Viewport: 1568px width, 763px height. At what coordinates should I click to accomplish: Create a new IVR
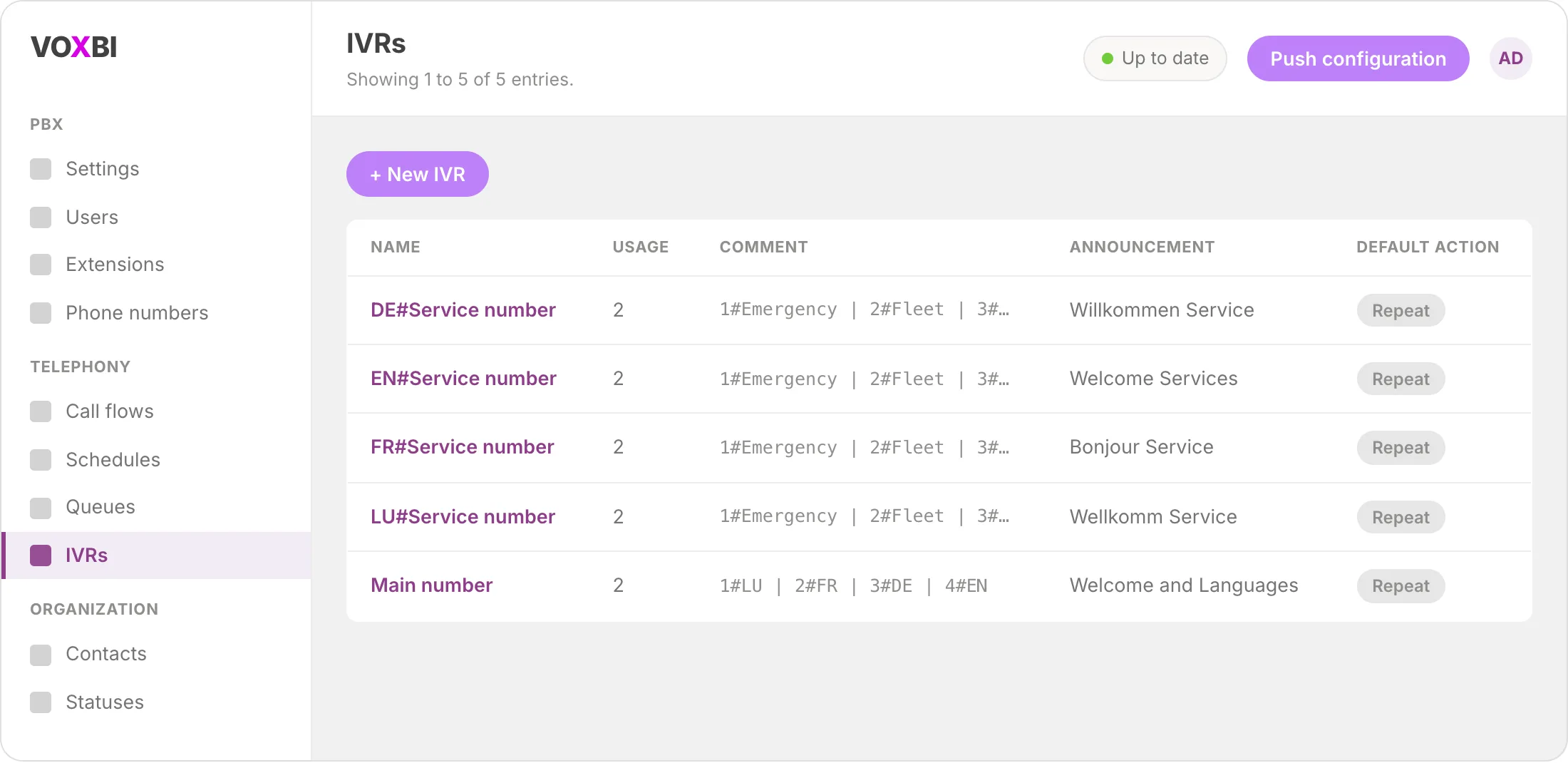pyautogui.click(x=418, y=174)
